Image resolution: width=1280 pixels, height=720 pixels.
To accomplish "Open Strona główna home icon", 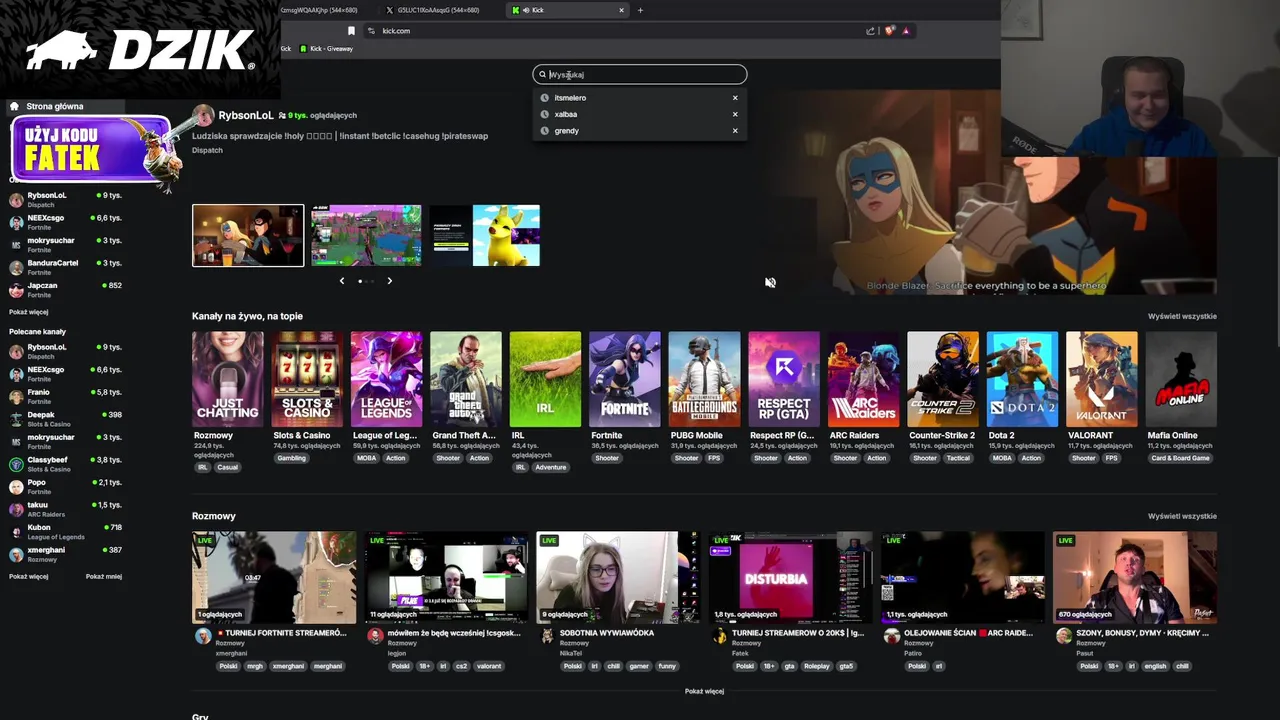I will point(14,106).
